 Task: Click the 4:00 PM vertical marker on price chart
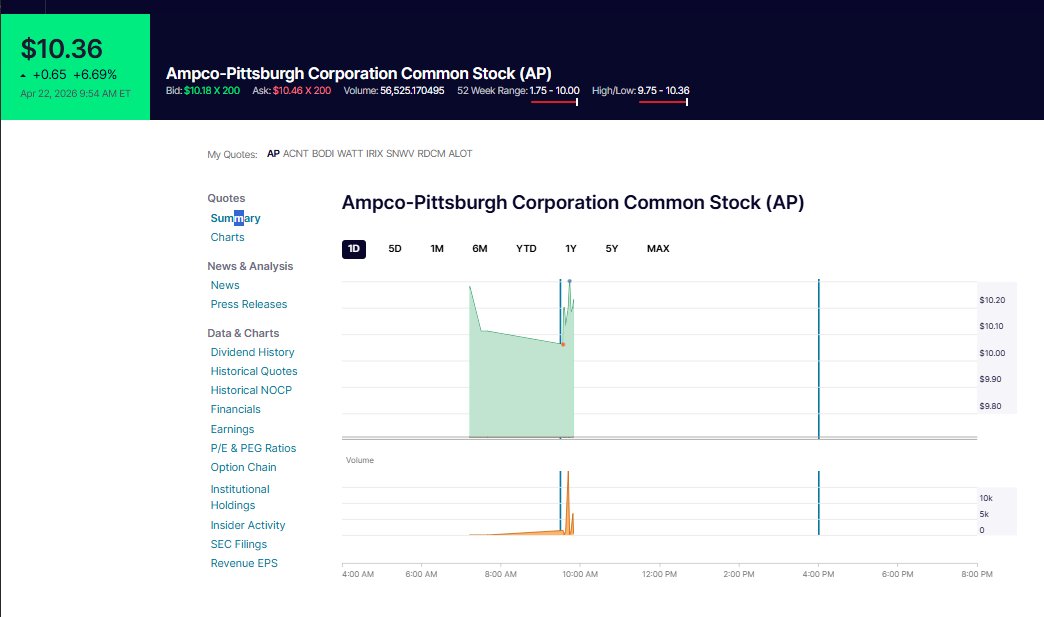point(818,359)
